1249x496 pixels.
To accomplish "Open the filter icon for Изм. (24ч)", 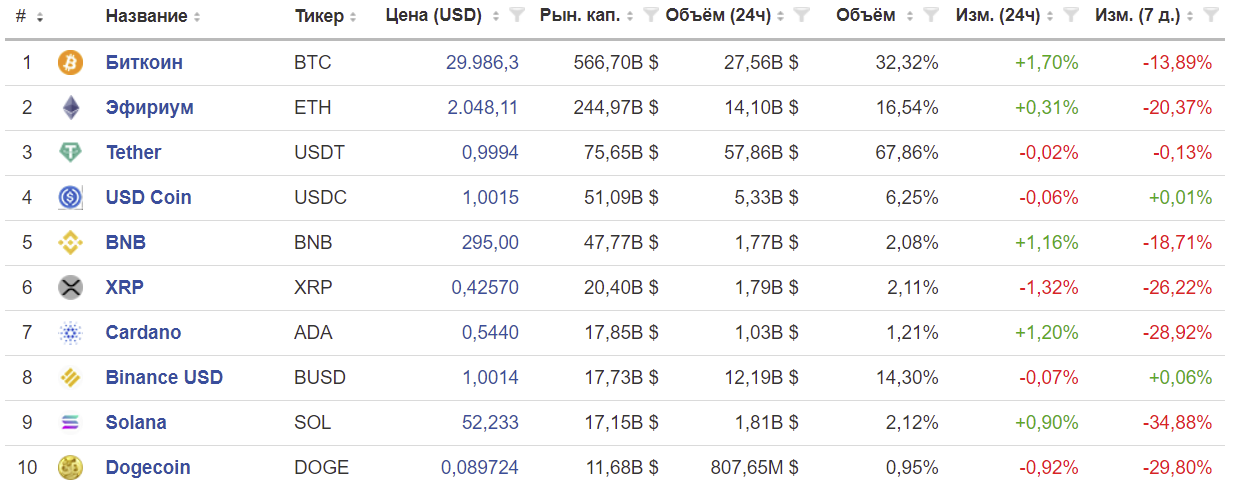I will (x=1071, y=15).
